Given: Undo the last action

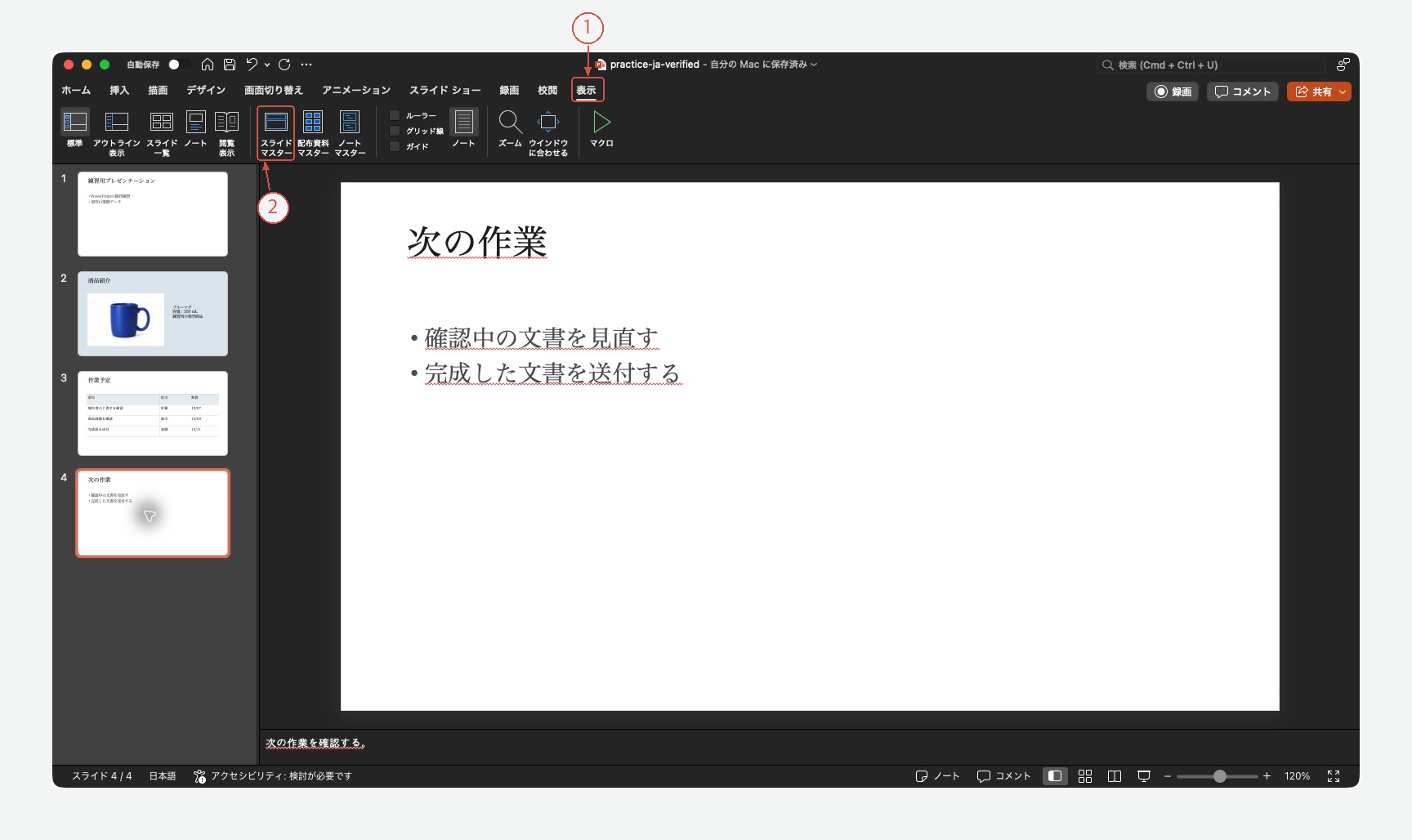Looking at the screenshot, I should [x=252, y=65].
